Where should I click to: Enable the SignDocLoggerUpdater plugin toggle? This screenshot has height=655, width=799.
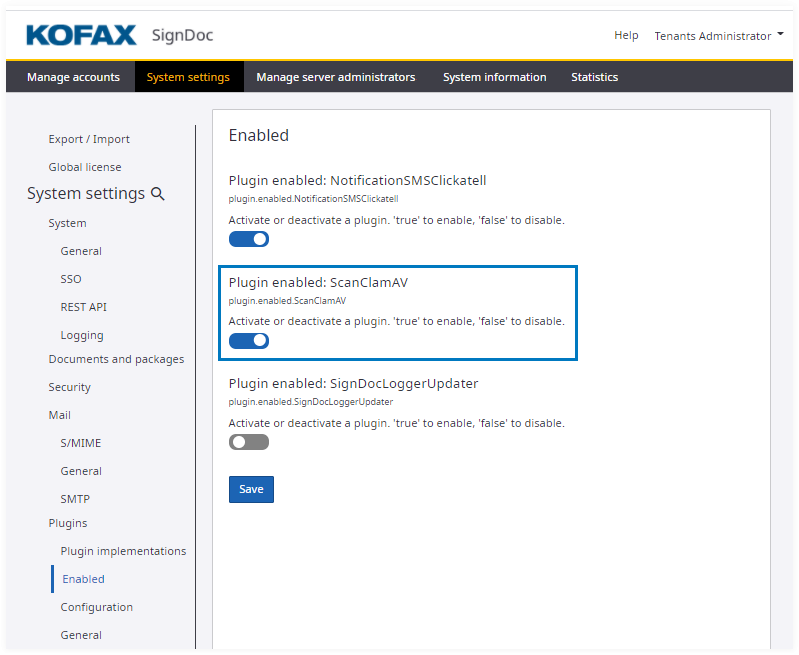tap(249, 442)
